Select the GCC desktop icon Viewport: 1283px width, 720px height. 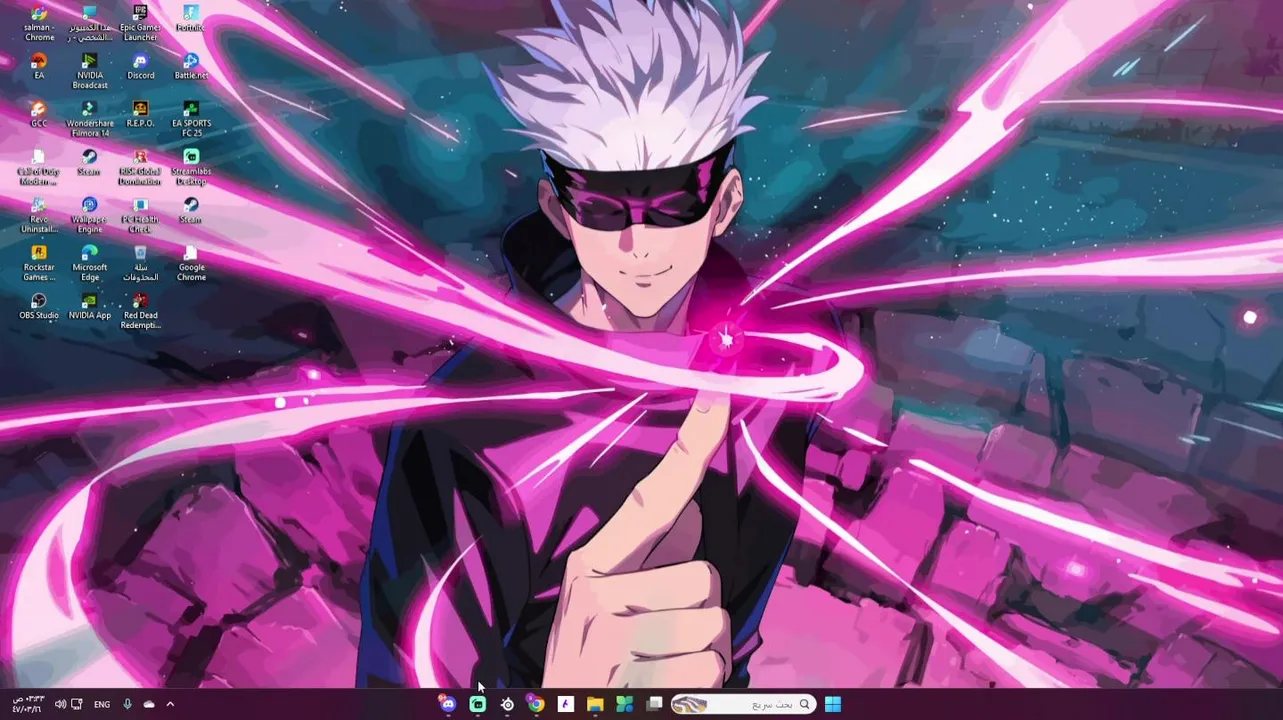(39, 114)
